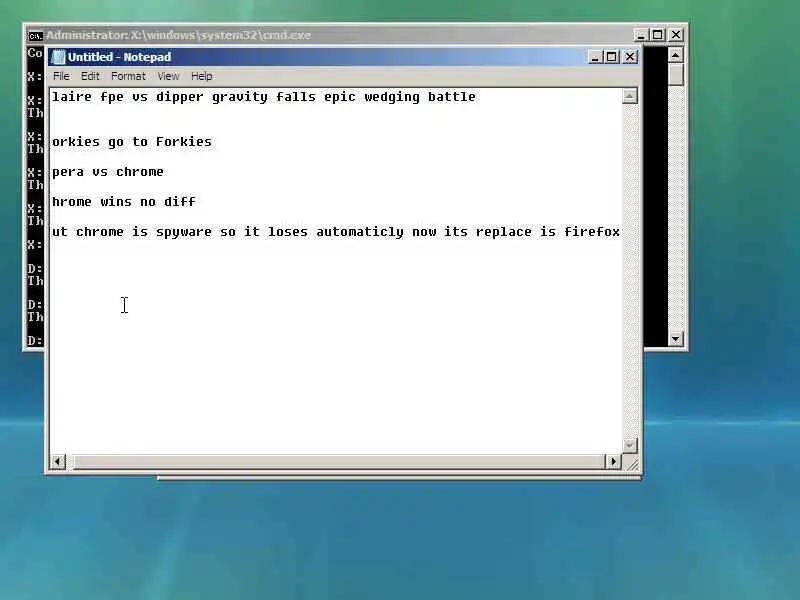Click Notepad vertical scrollbar down arrow
The width and height of the screenshot is (800, 600).
coord(630,445)
